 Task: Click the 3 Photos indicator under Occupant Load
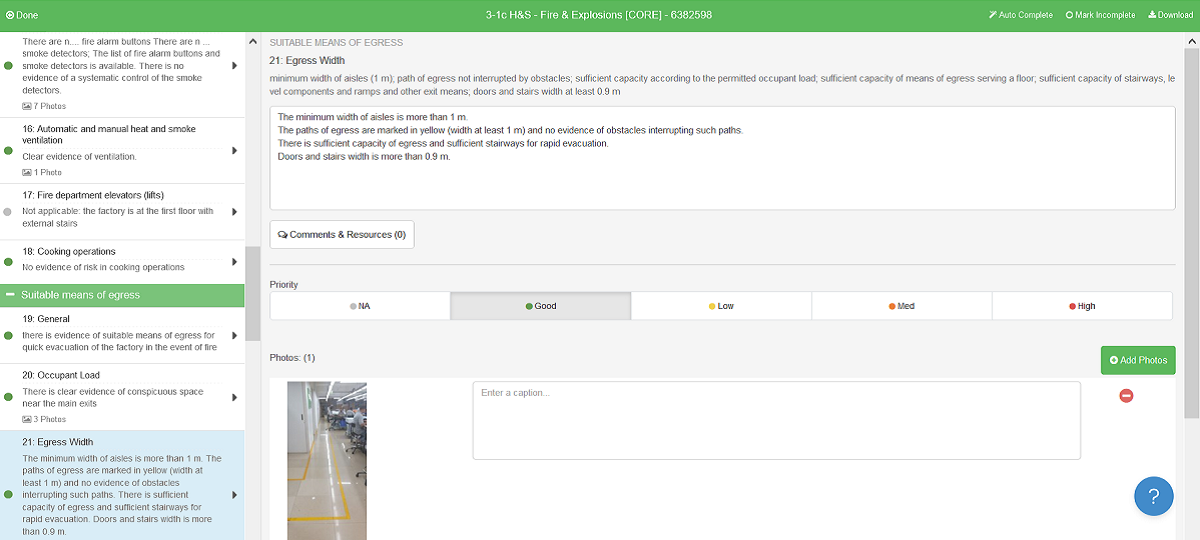coord(45,419)
